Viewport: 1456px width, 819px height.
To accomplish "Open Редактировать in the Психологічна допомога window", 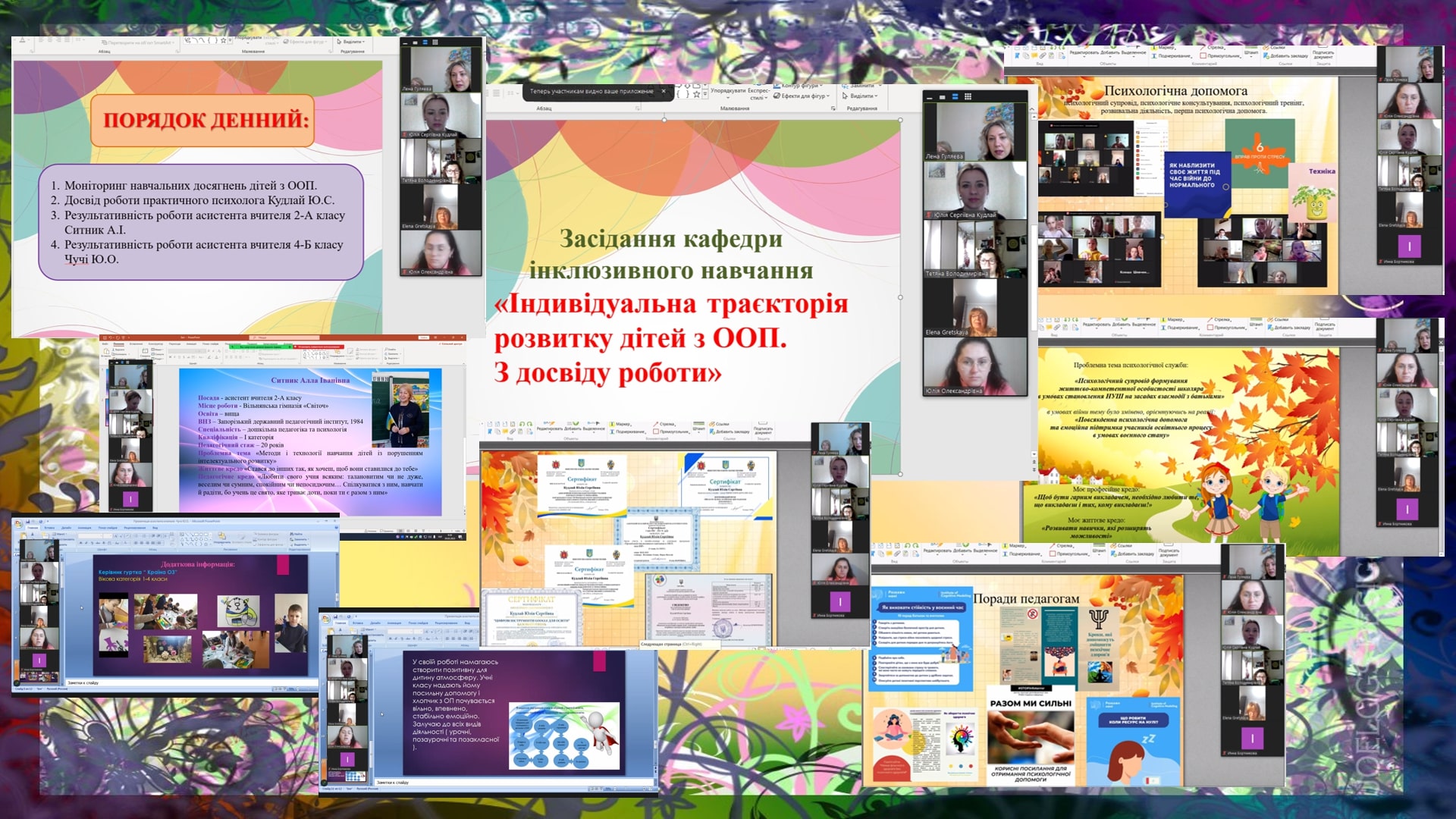I will (1084, 53).
